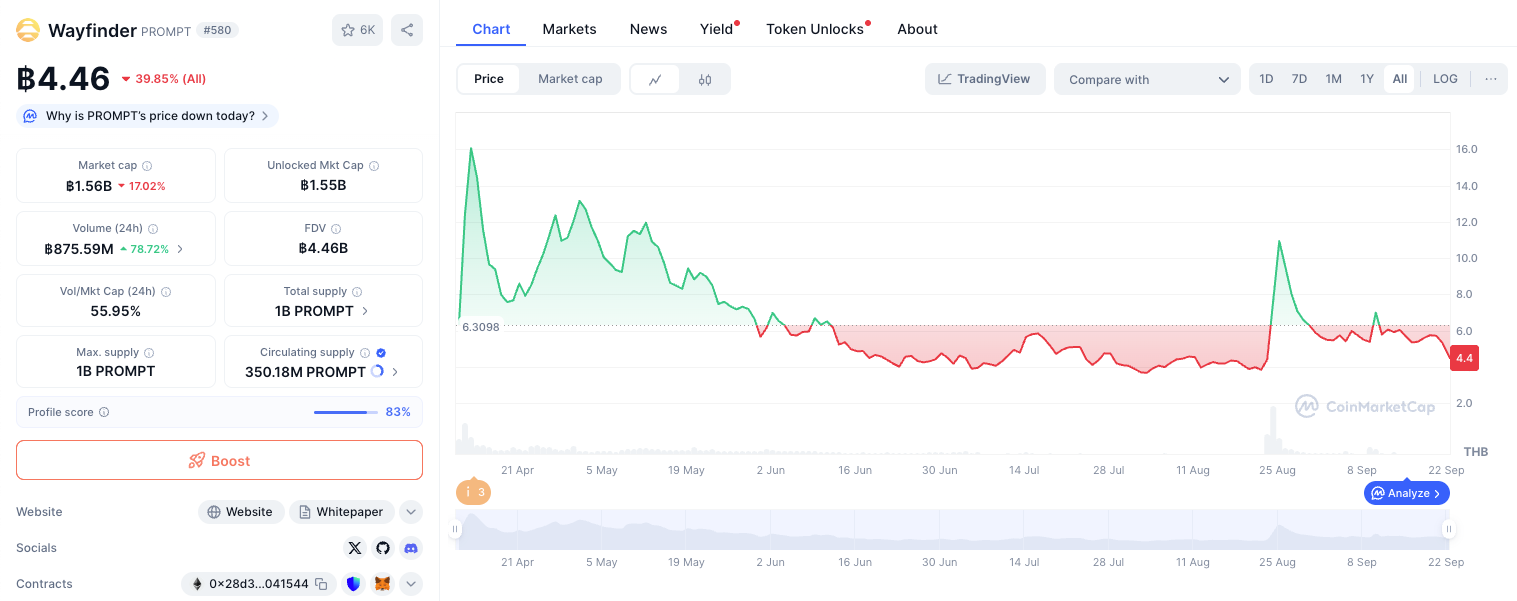Click the orange Boost button
1517x601 pixels.
(x=219, y=461)
